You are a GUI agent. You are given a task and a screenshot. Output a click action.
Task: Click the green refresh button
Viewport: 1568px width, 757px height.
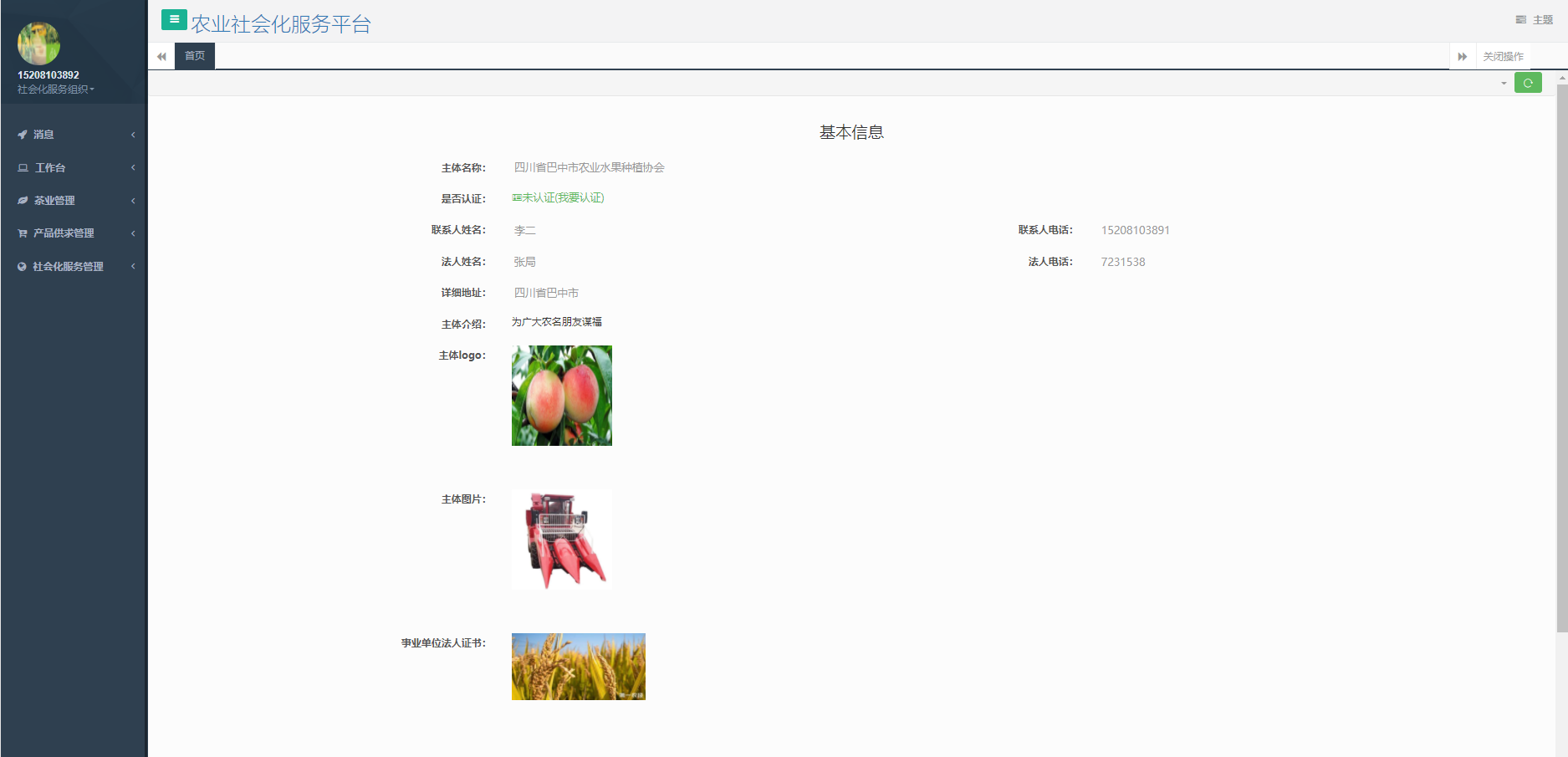point(1527,83)
